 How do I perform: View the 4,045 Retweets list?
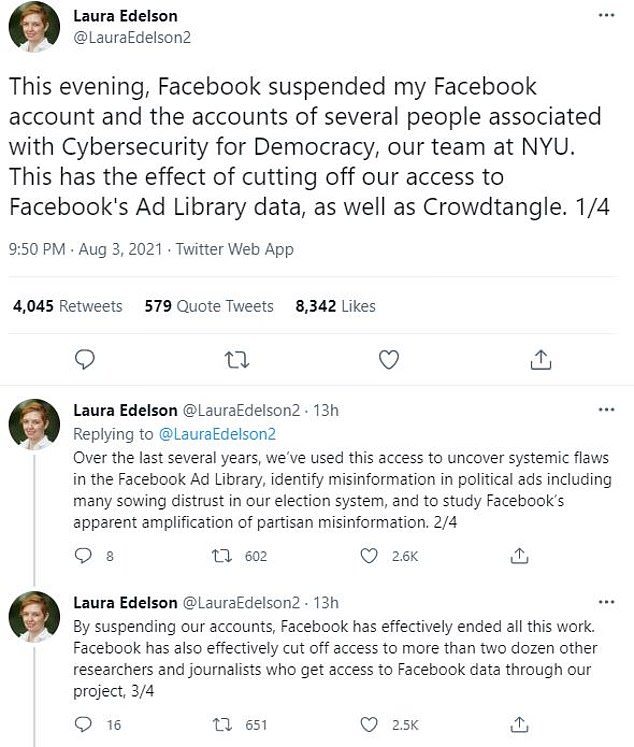[x=68, y=306]
